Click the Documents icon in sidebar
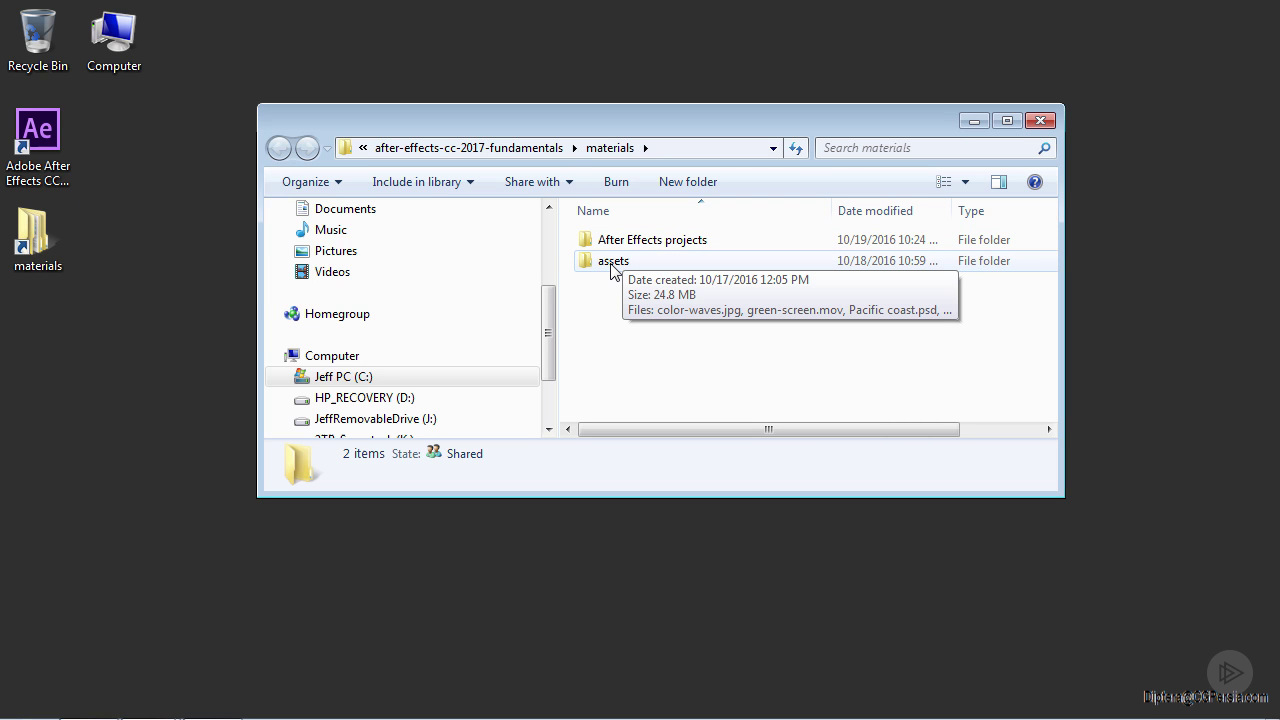 coord(302,209)
